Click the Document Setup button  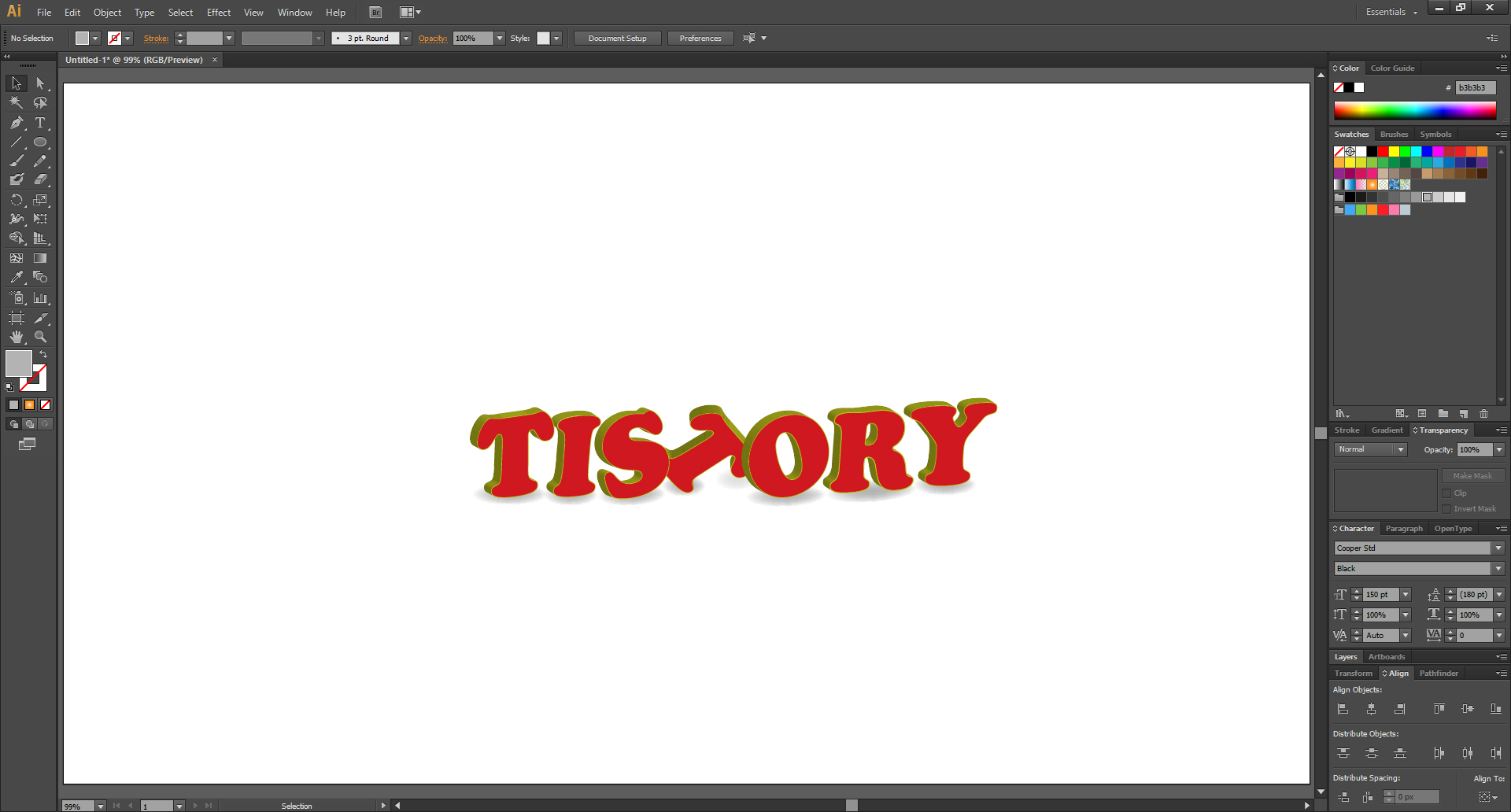(x=617, y=39)
